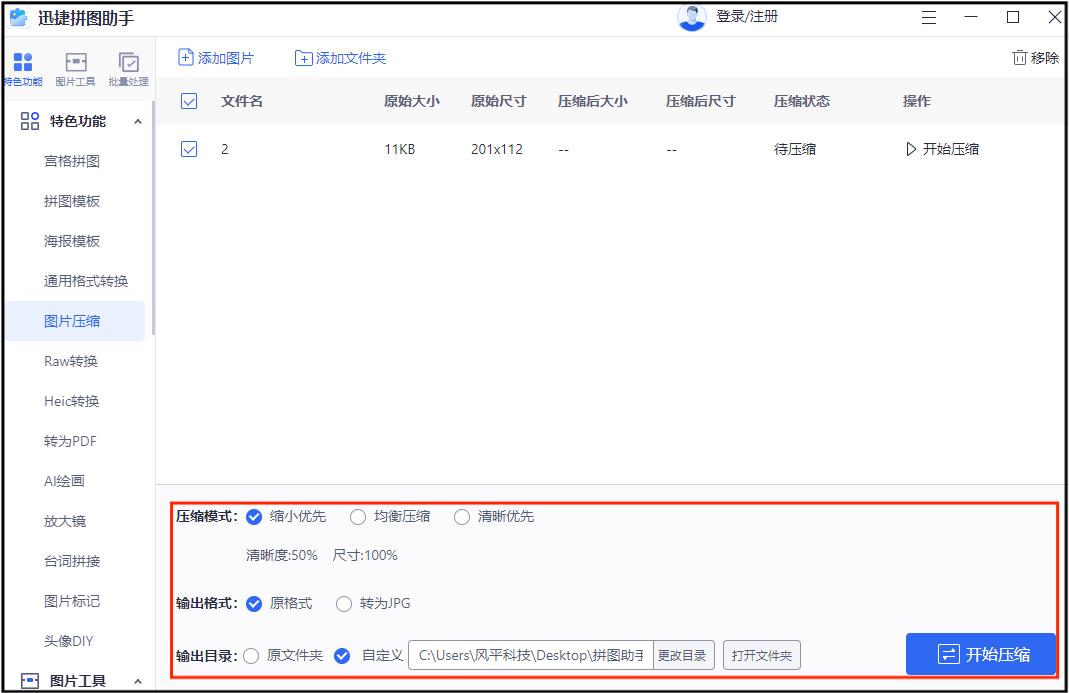Click the blue 开始压缩 button

pyautogui.click(x=980, y=654)
